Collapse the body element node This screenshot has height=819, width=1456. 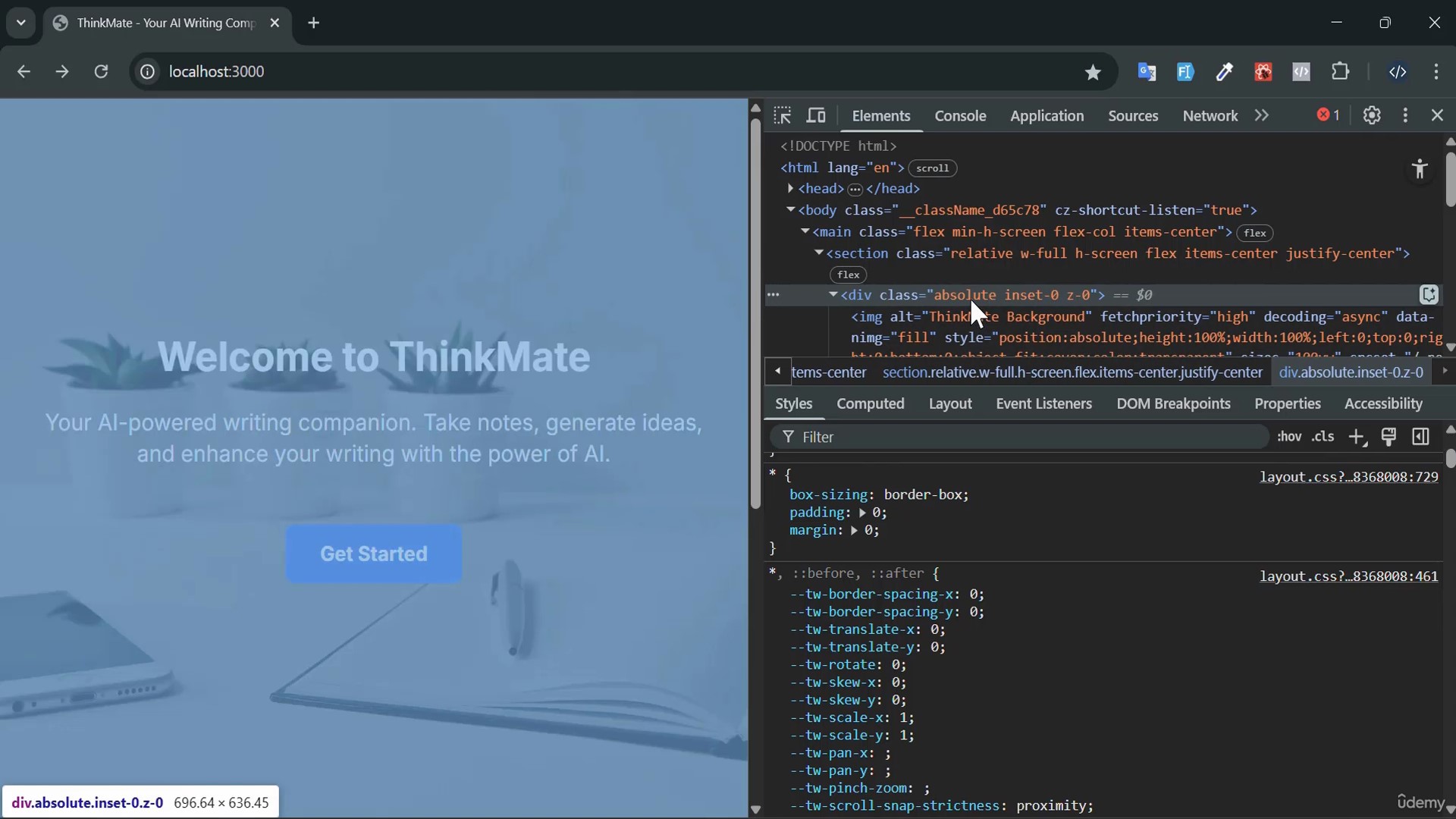point(790,210)
